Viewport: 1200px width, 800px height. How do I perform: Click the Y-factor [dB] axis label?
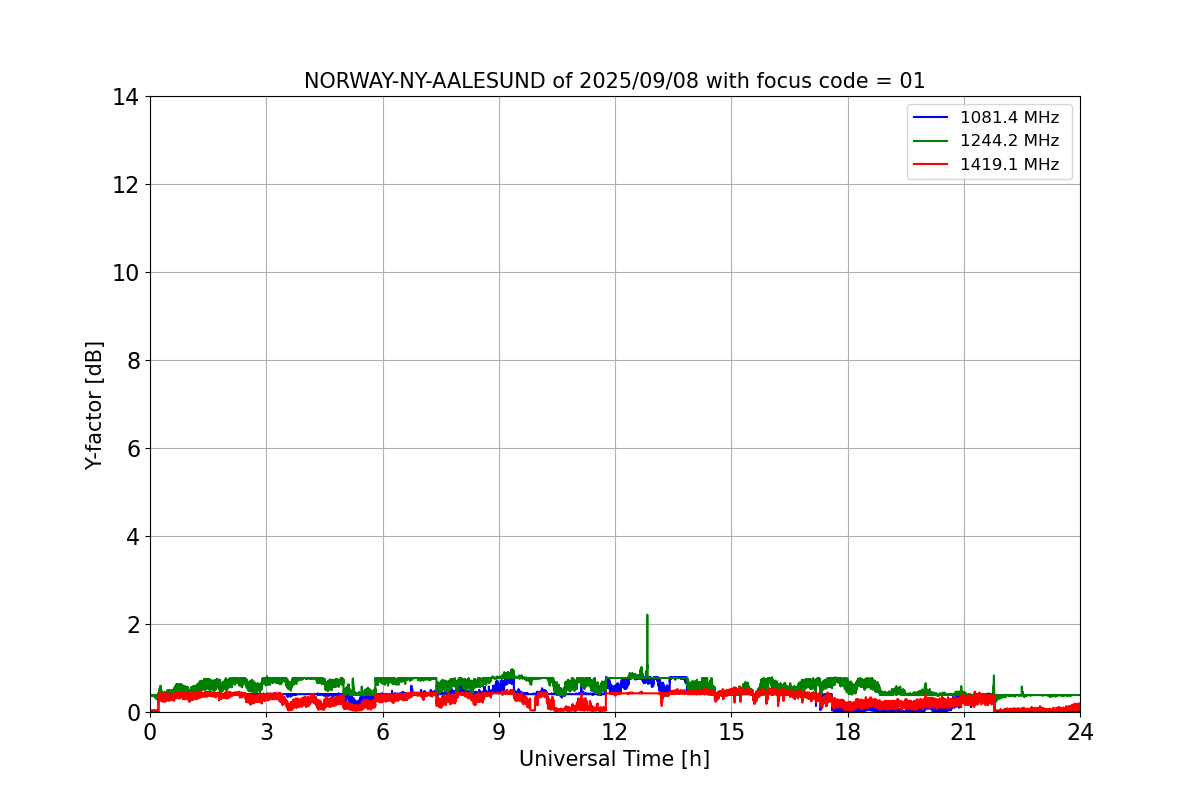[94, 405]
